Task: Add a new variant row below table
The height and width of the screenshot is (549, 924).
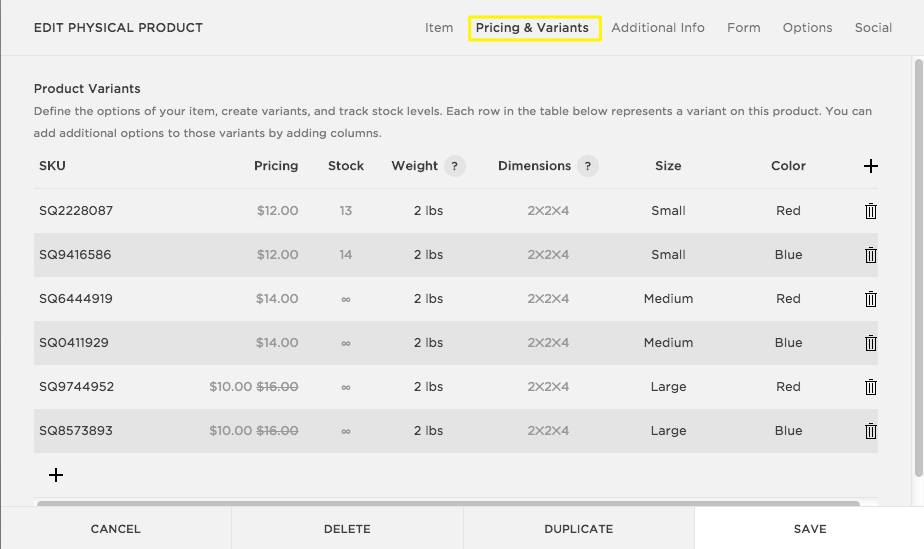Action: point(56,475)
